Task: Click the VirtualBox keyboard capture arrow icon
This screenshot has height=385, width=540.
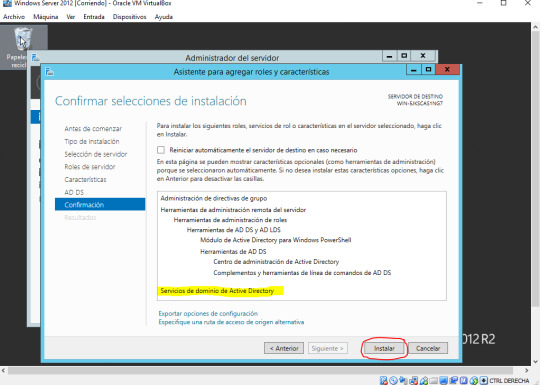Action: (484, 380)
